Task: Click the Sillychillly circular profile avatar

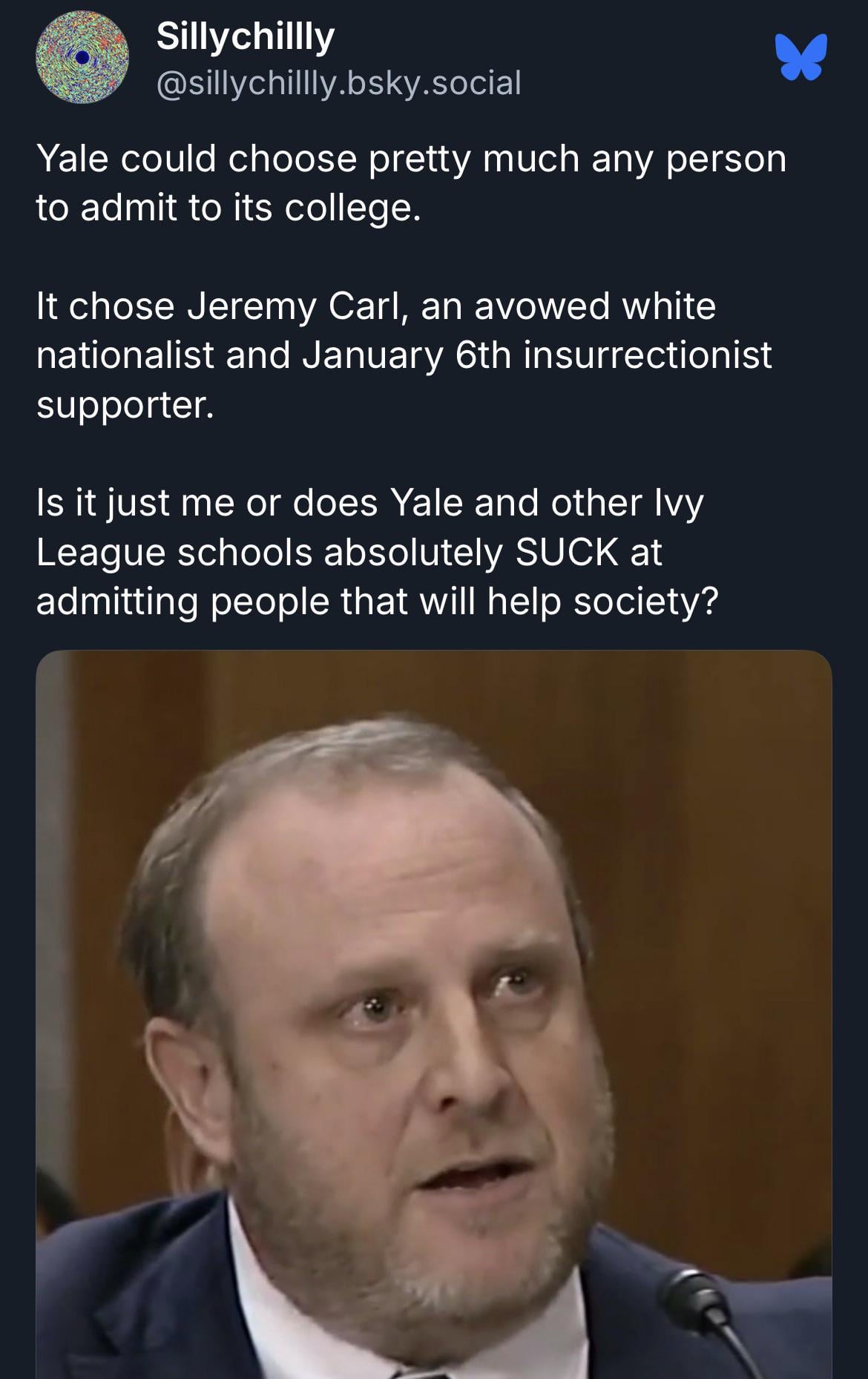Action: click(82, 57)
